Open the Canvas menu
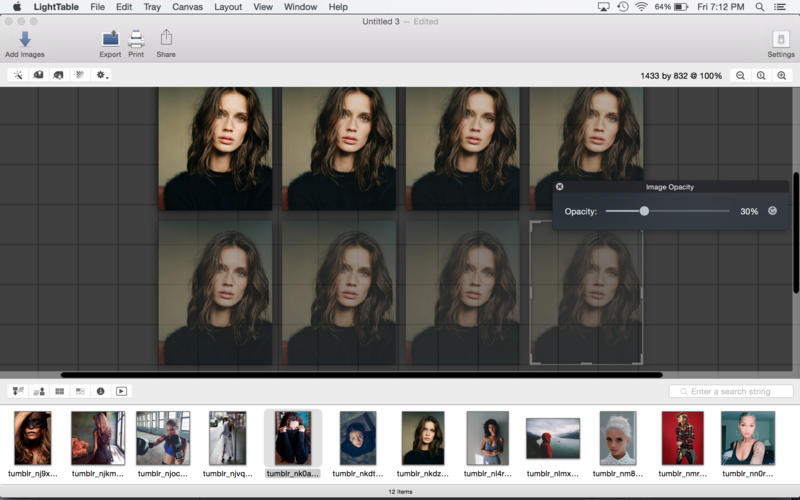800x500 pixels. click(x=187, y=7)
